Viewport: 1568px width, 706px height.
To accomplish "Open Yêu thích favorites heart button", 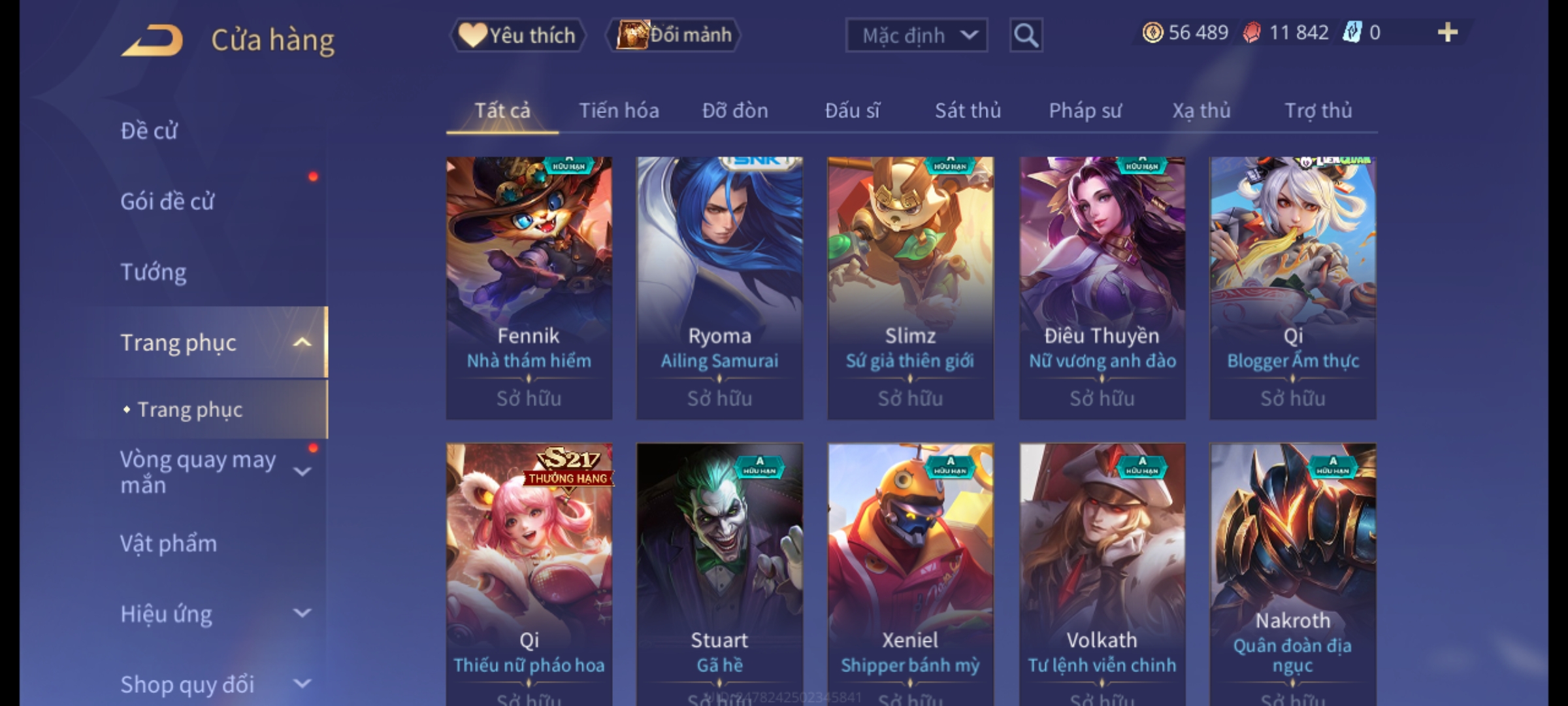I will 517,35.
